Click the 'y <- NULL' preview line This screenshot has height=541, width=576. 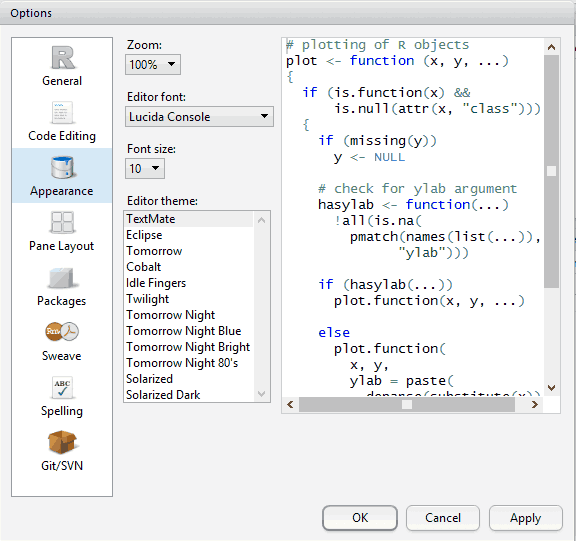(x=369, y=157)
